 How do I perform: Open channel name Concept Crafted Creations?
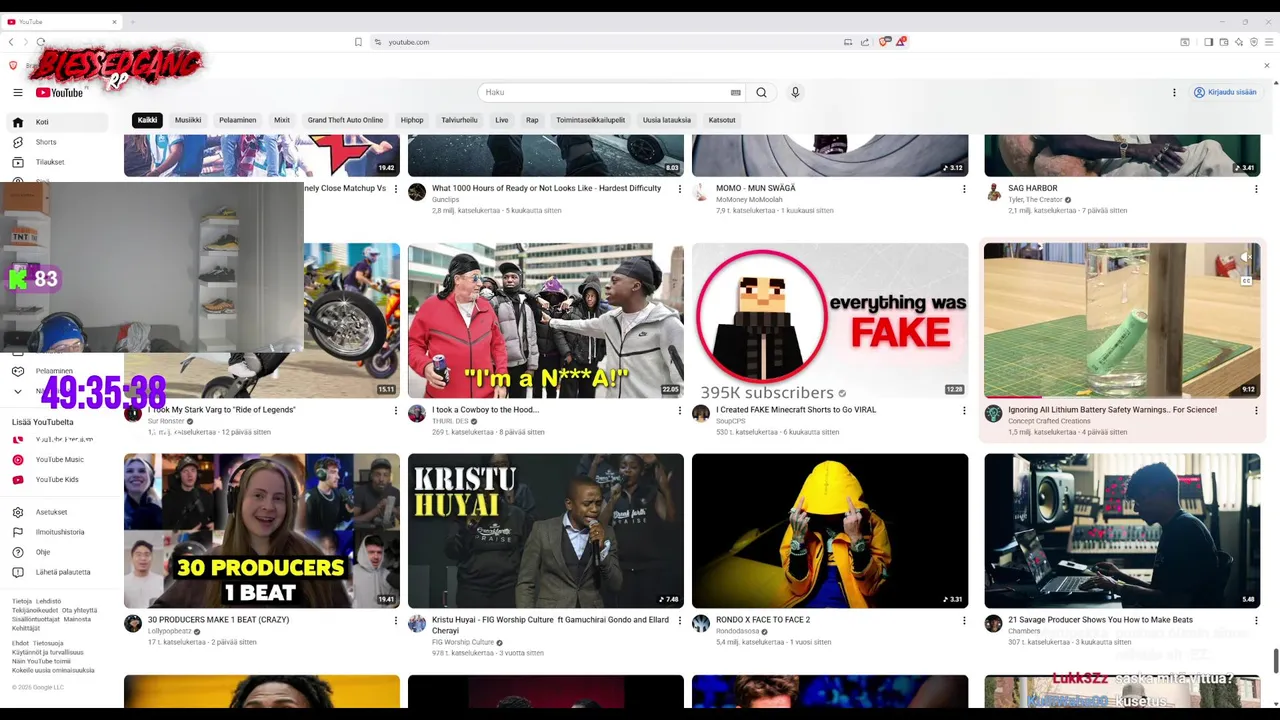point(1049,421)
